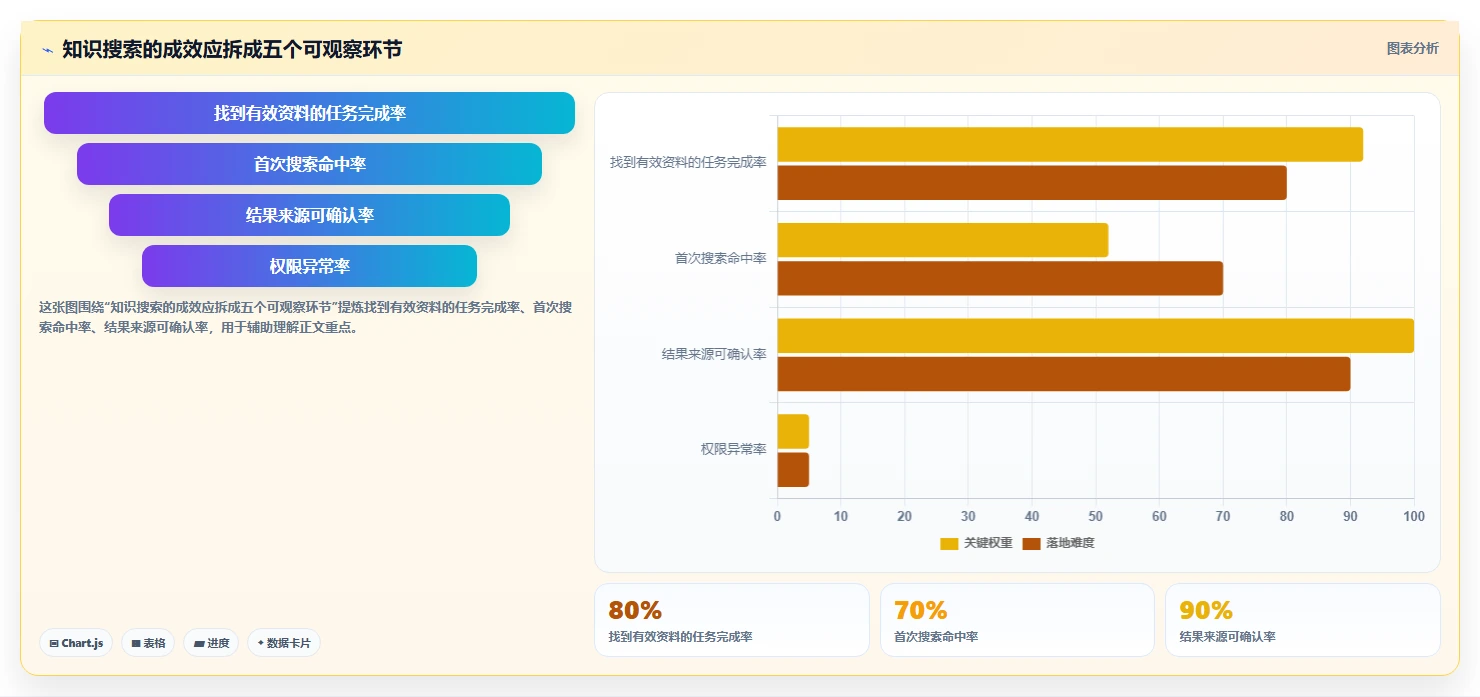Click the x-axis tick value 100

click(1414, 517)
